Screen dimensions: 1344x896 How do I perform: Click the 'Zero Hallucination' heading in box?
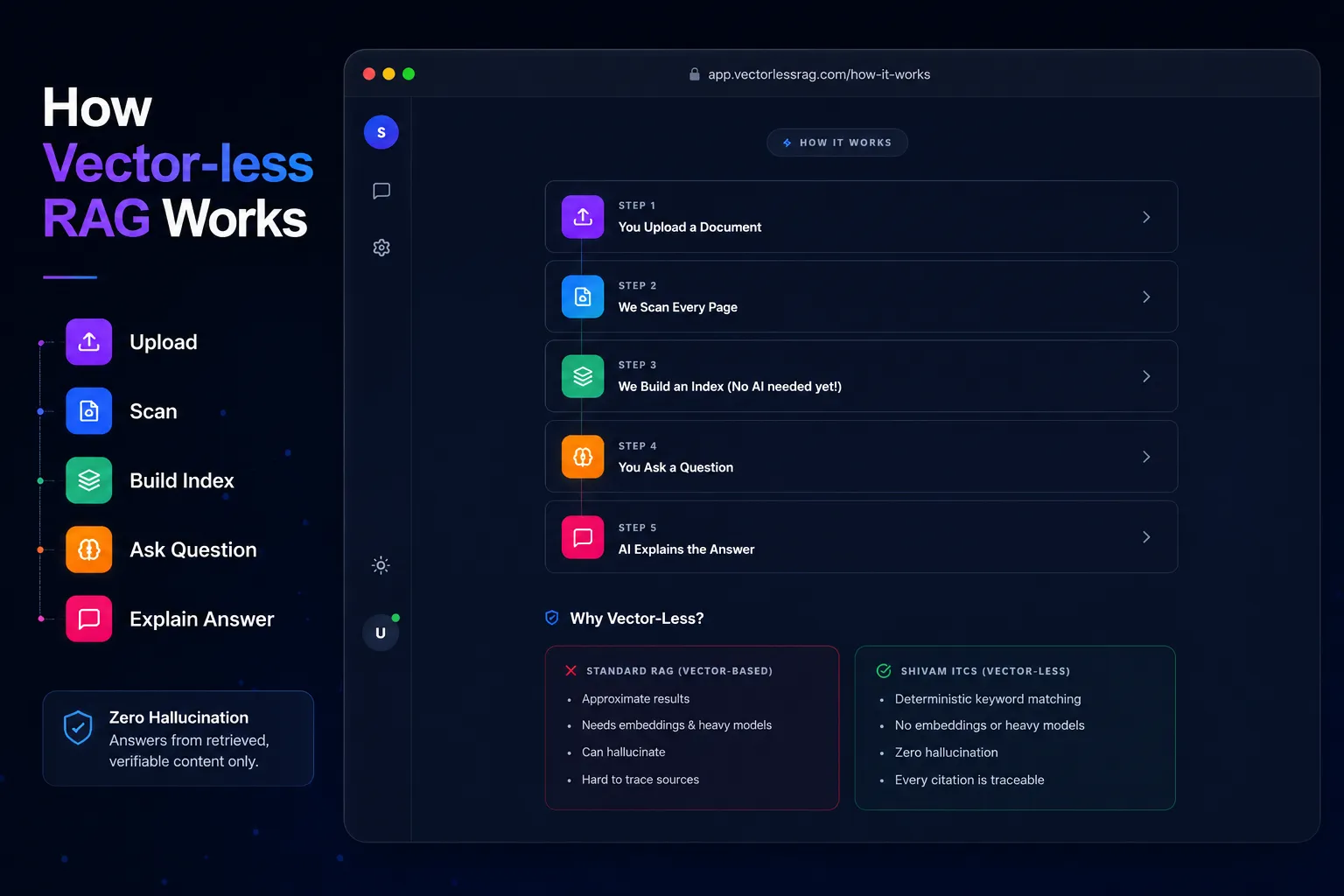click(178, 717)
